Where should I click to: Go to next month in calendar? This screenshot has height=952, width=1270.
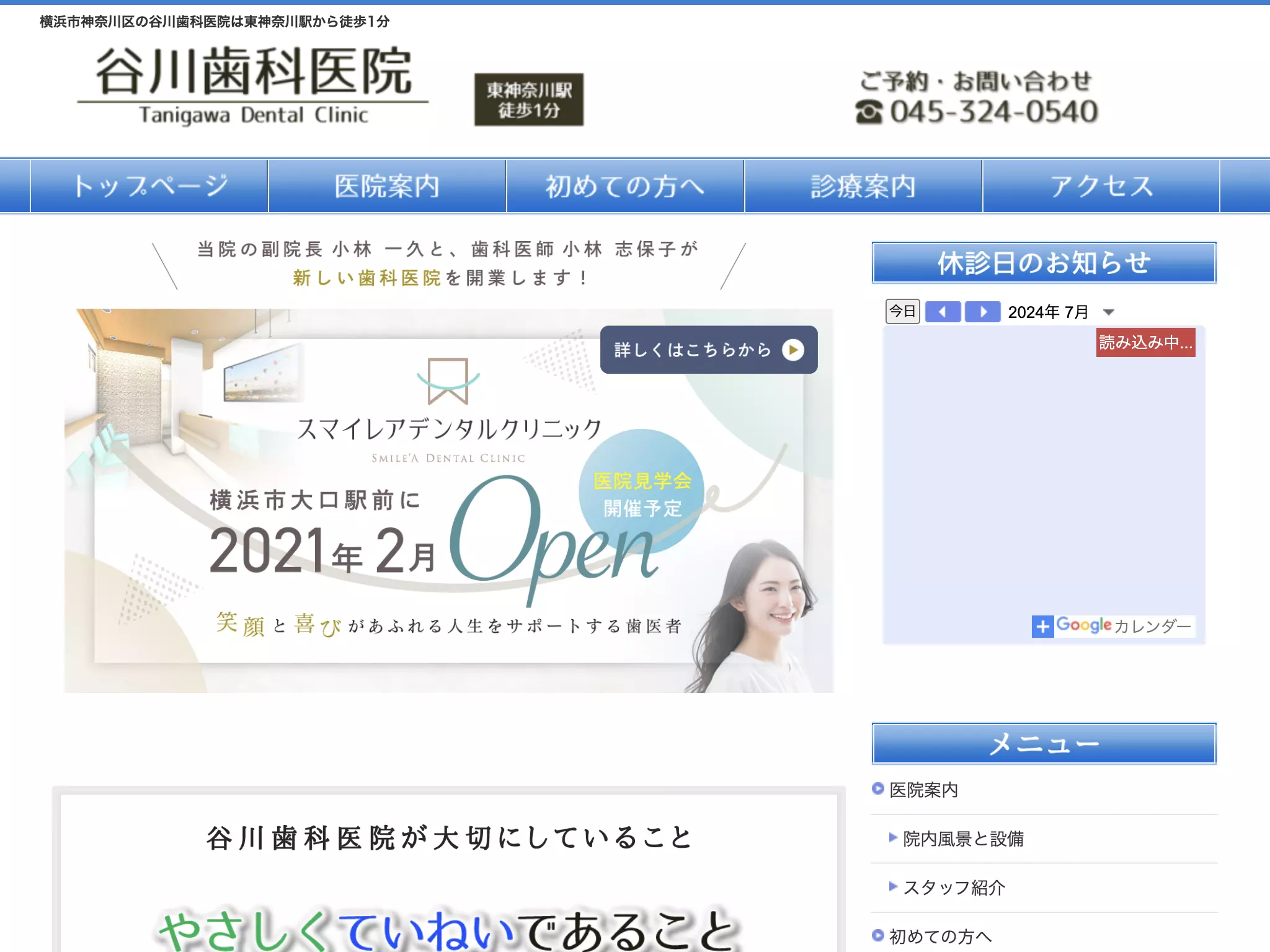click(x=982, y=312)
